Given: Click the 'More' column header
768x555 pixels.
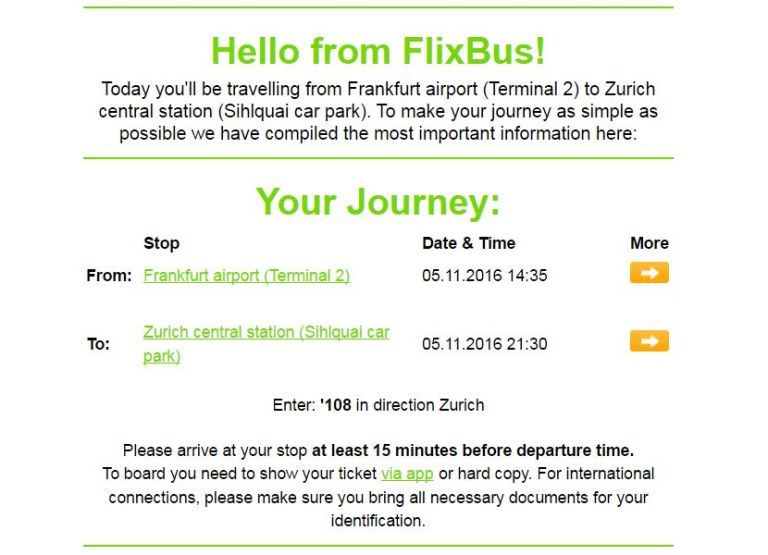Looking at the screenshot, I should pos(649,243).
